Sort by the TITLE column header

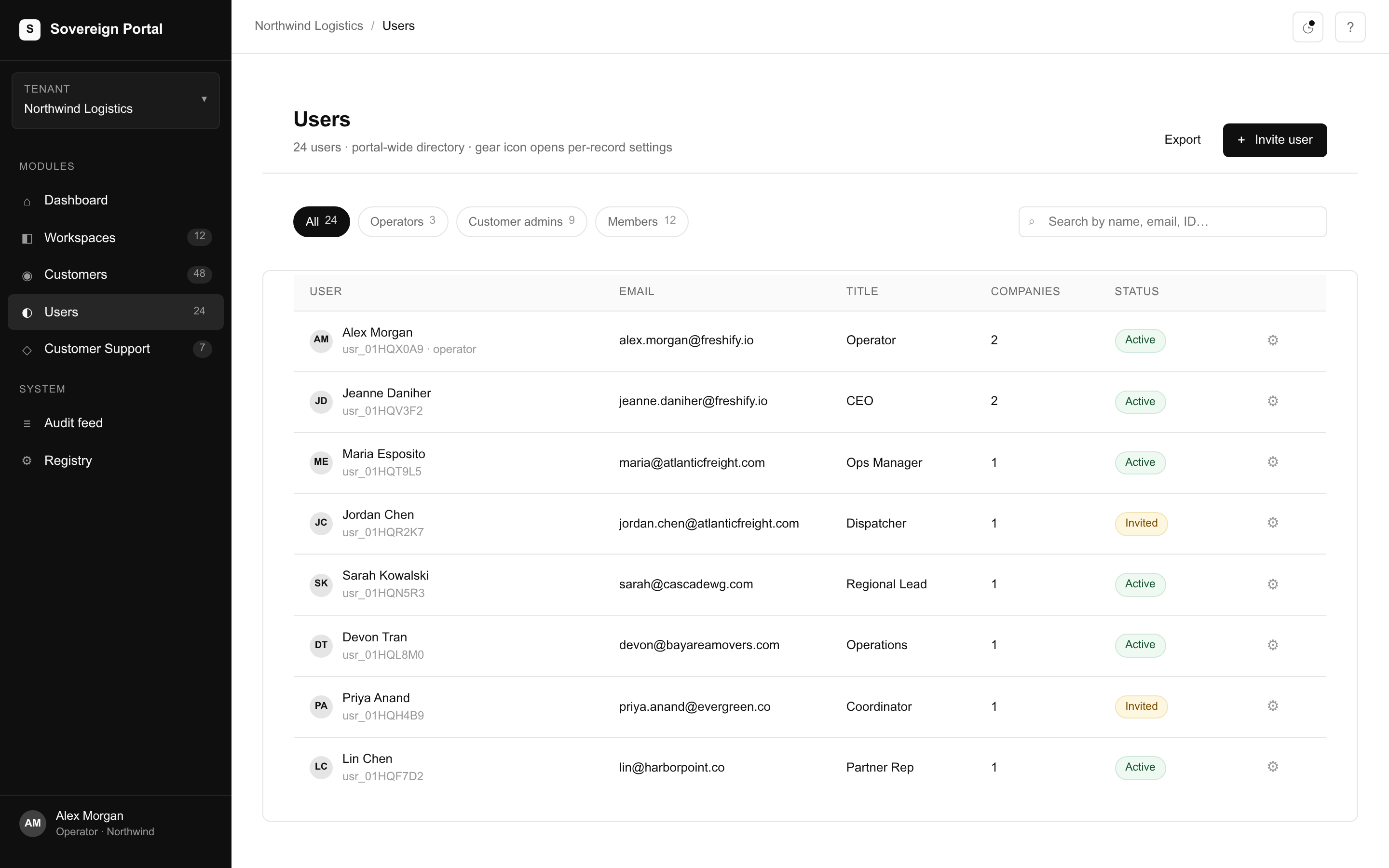(x=862, y=291)
